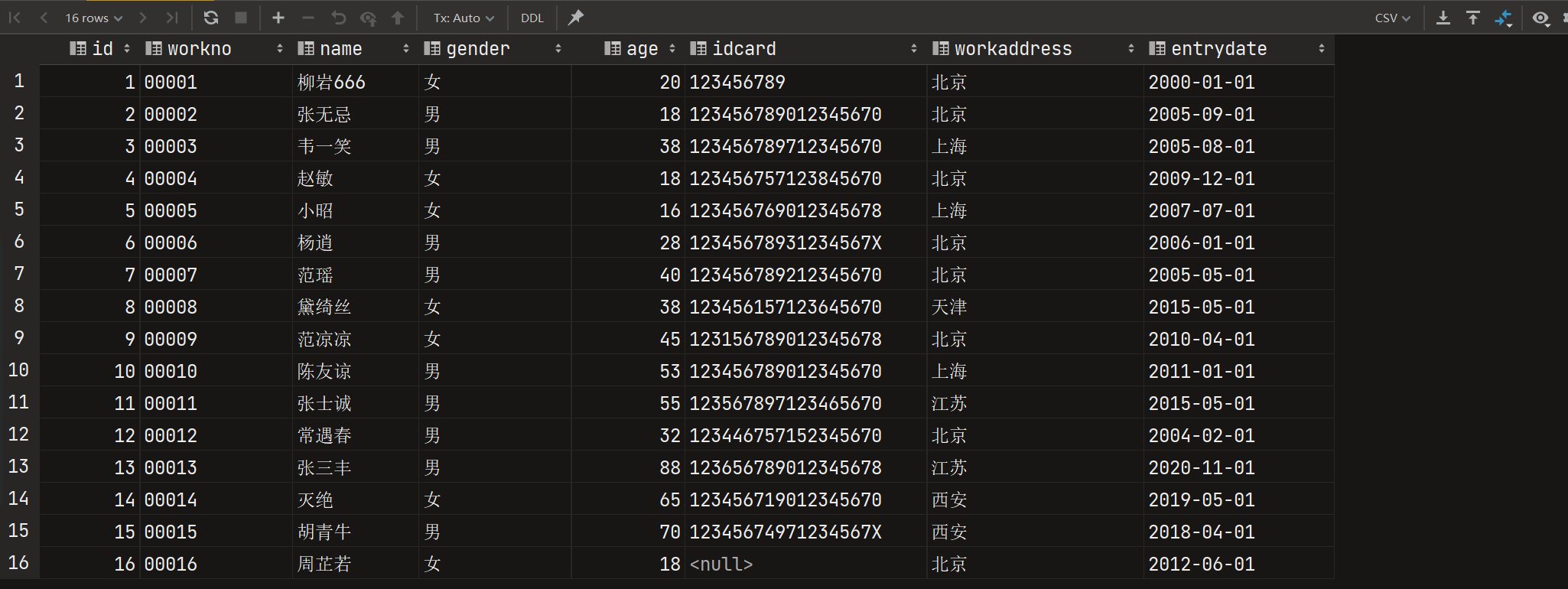The width and height of the screenshot is (1568, 589).
Task: Go to the next page of results
Action: pos(143,18)
